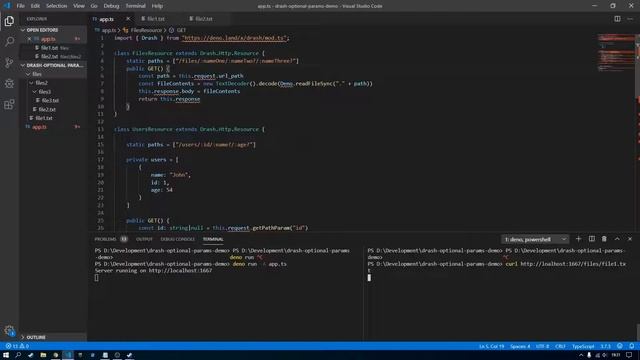Change indentation via 'Spaces: 4'
The width and height of the screenshot is (640, 360).
[x=520, y=346]
